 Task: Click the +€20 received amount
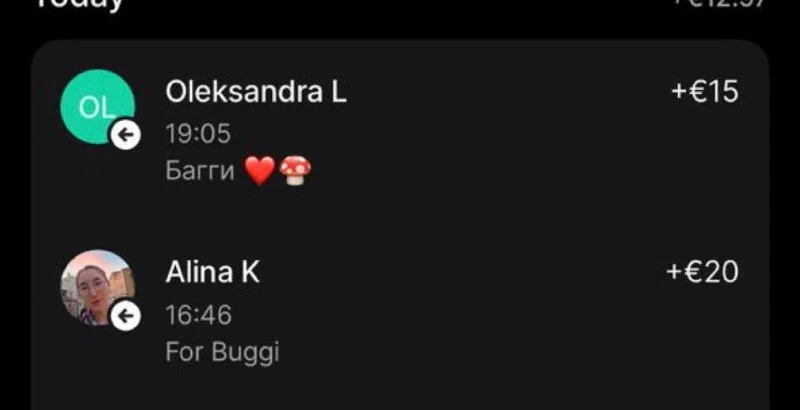tap(702, 272)
